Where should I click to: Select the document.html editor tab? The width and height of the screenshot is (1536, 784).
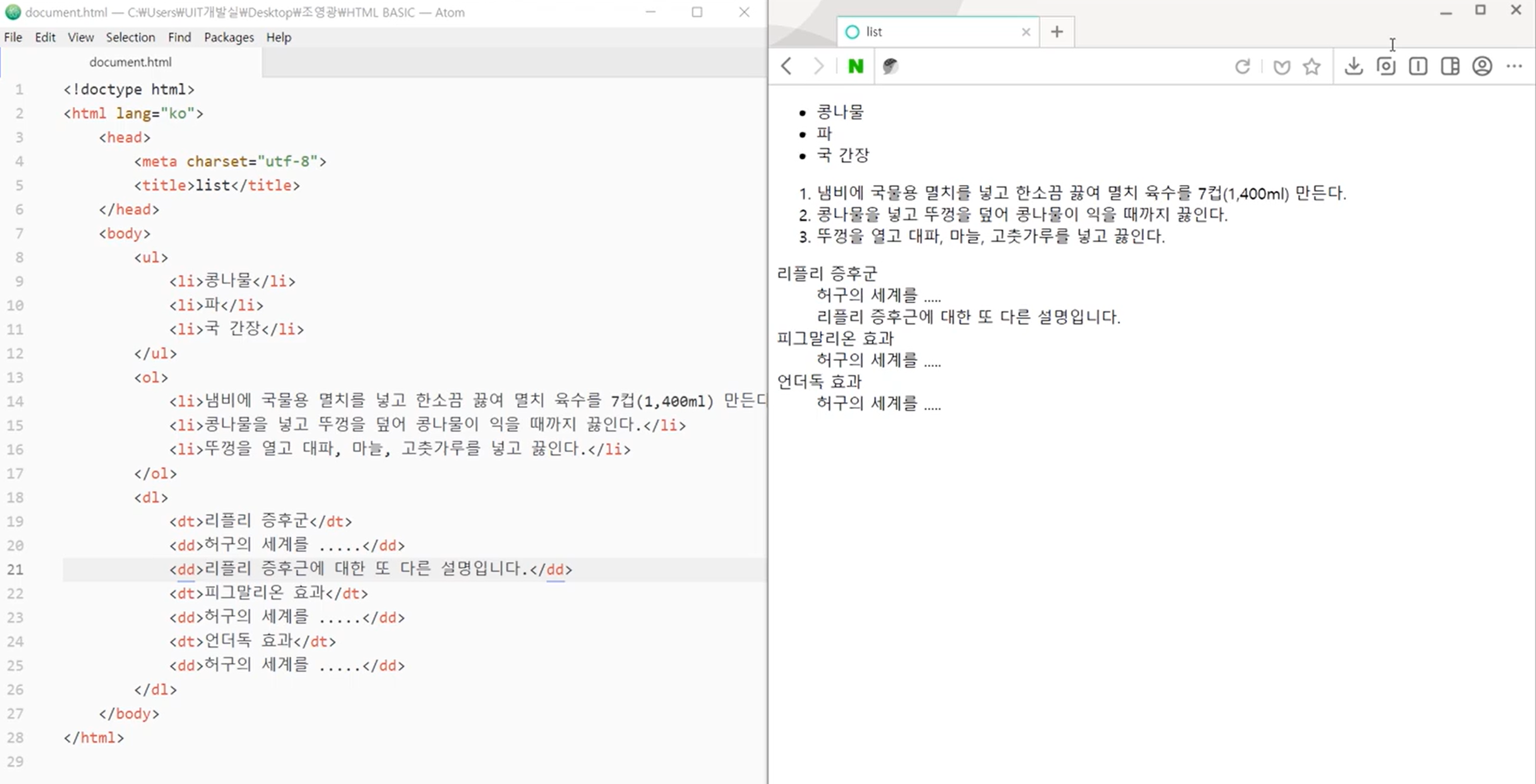point(131,62)
